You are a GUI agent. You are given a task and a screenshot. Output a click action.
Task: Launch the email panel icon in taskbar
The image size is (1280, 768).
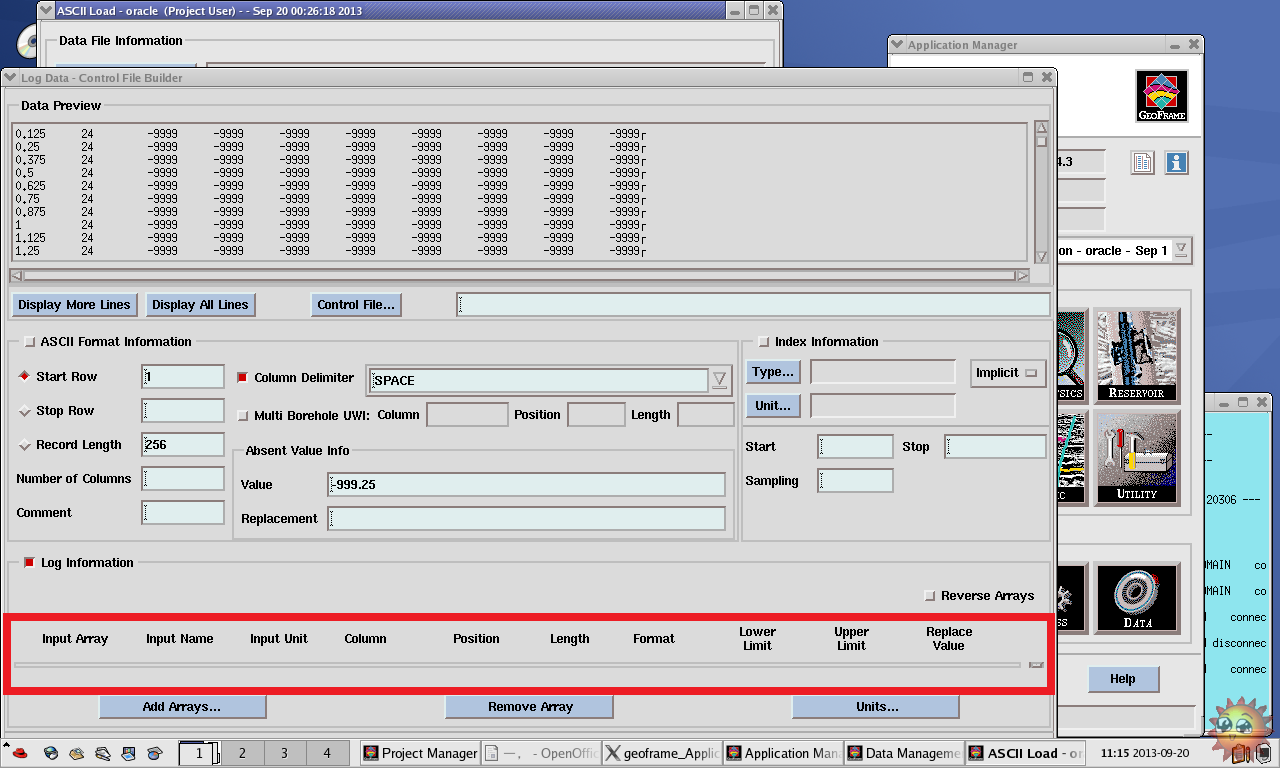pos(77,753)
